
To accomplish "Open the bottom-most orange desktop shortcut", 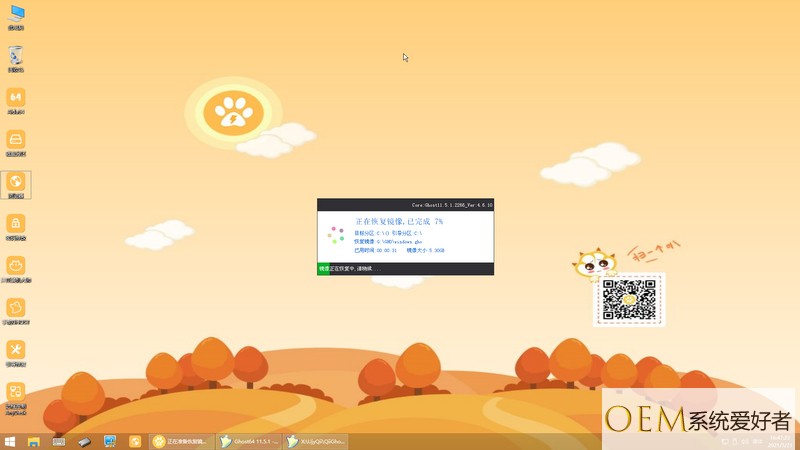I will [x=16, y=392].
